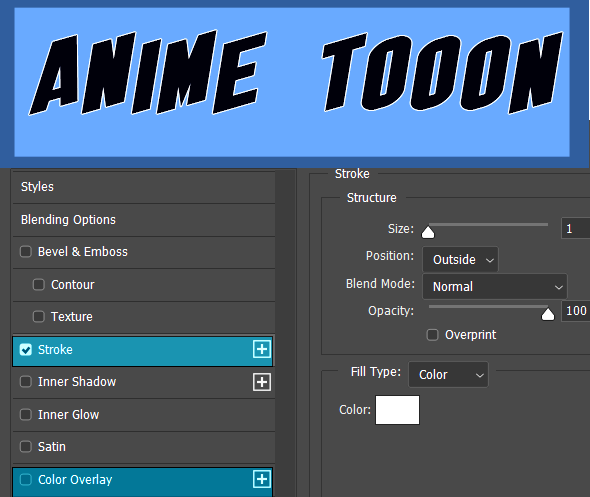
Task: Toggle the Overprint checkbox
Action: pos(432,334)
